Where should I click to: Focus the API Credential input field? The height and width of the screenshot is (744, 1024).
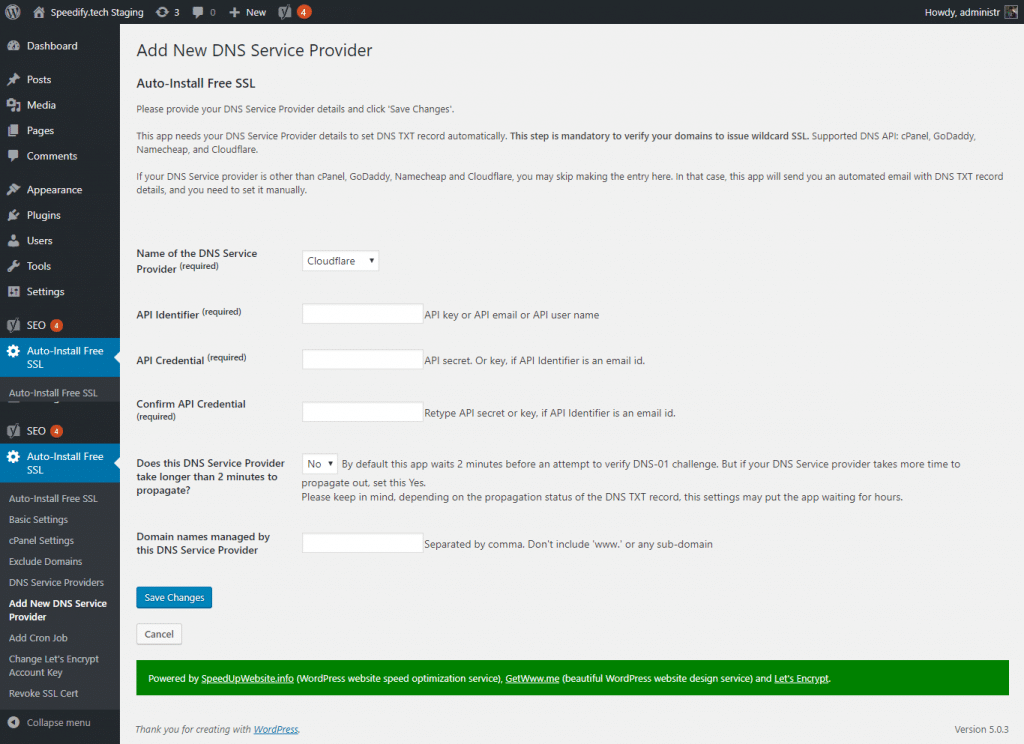[362, 359]
